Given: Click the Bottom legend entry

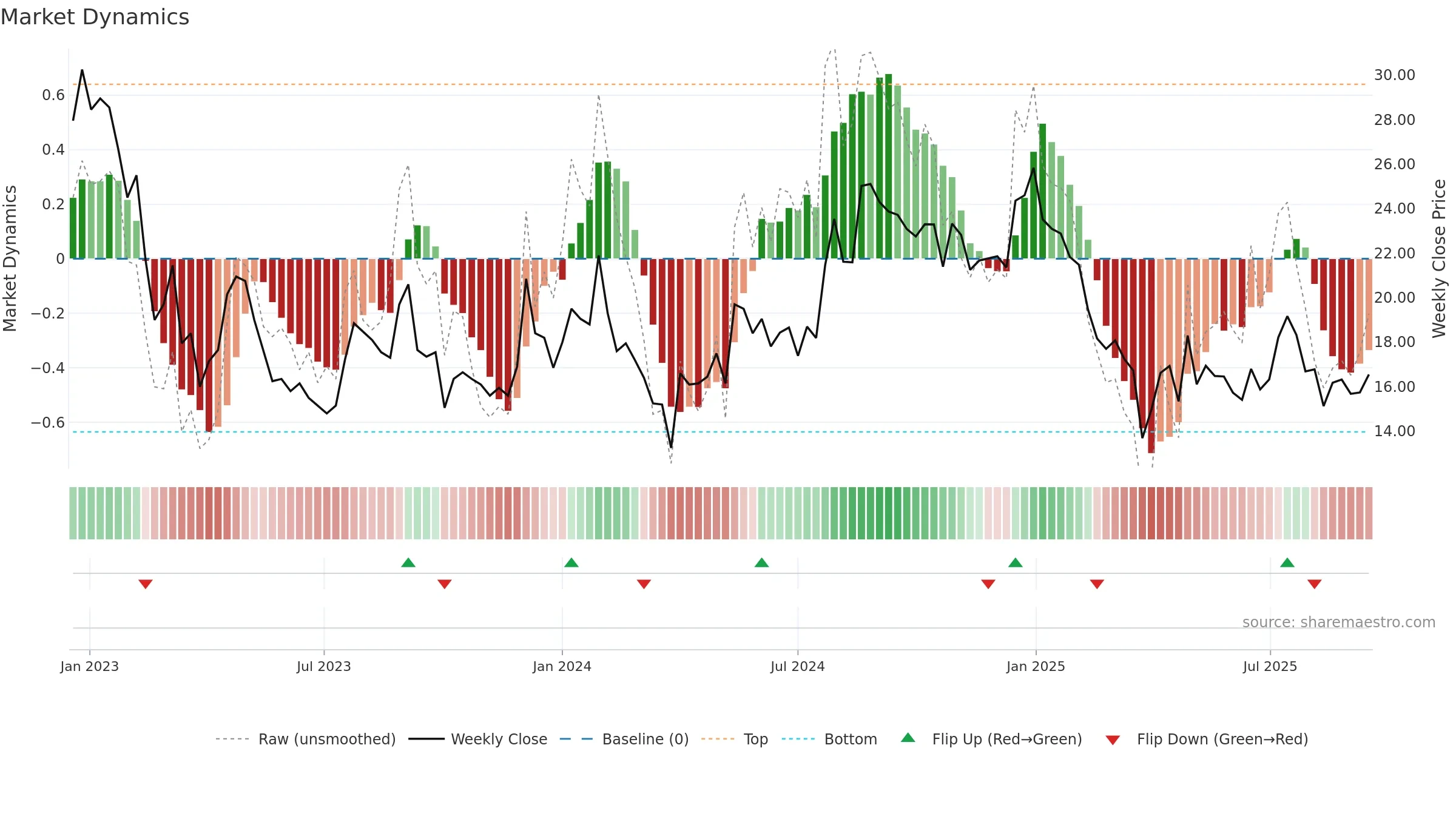Looking at the screenshot, I should click(829, 739).
